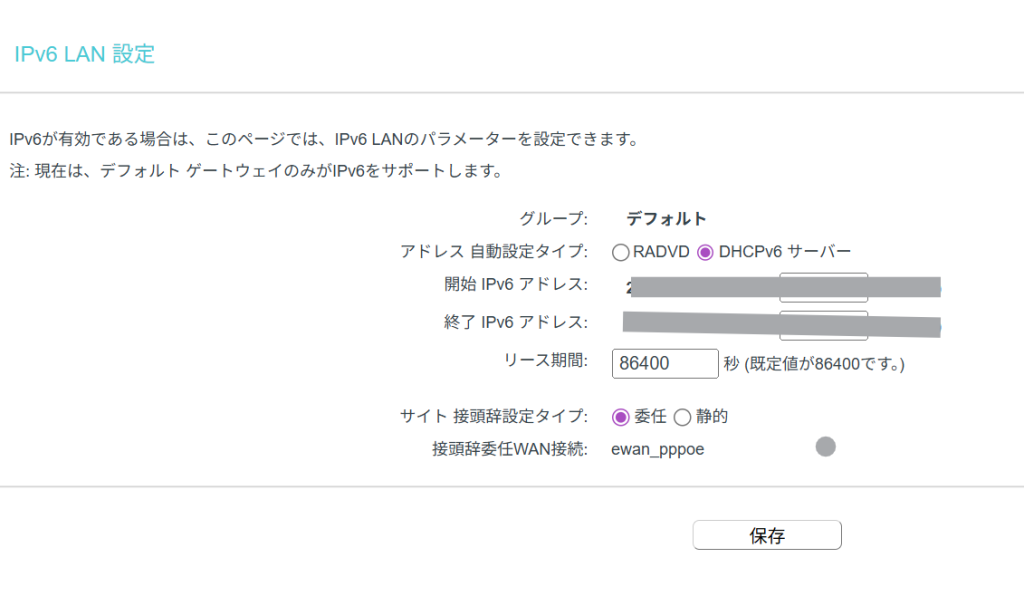The image size is (1024, 596).
Task: Click the 既定値が86400です hint text
Action: click(813, 365)
